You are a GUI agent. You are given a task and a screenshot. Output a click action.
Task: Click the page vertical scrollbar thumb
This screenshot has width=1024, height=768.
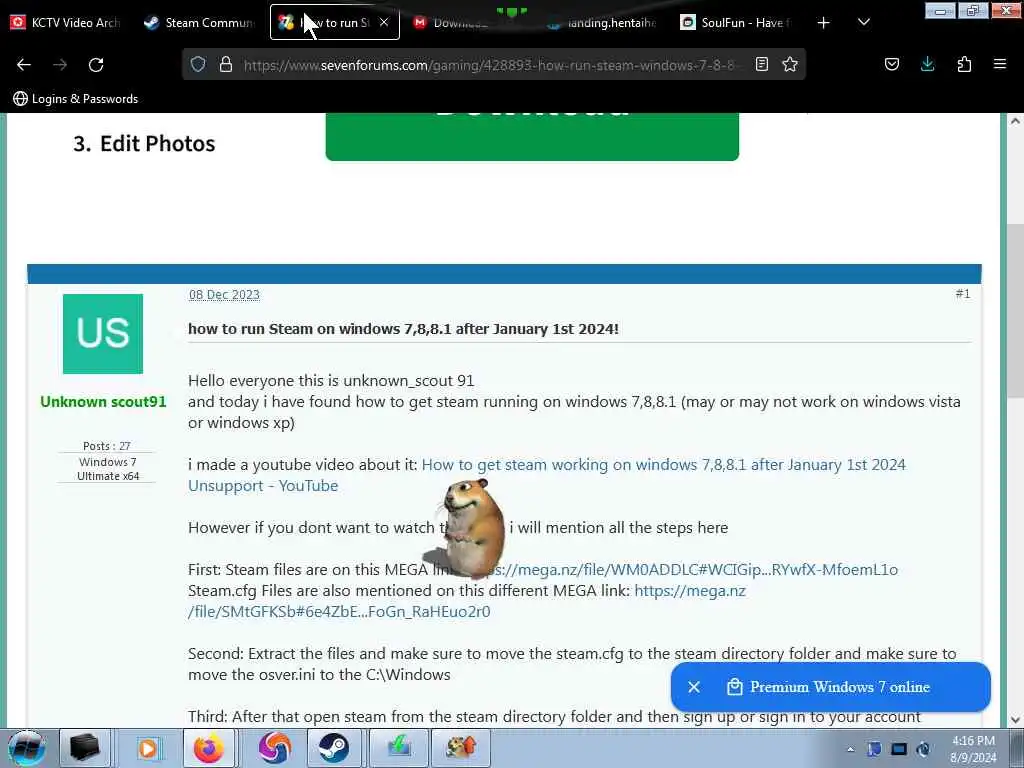coord(1015,310)
